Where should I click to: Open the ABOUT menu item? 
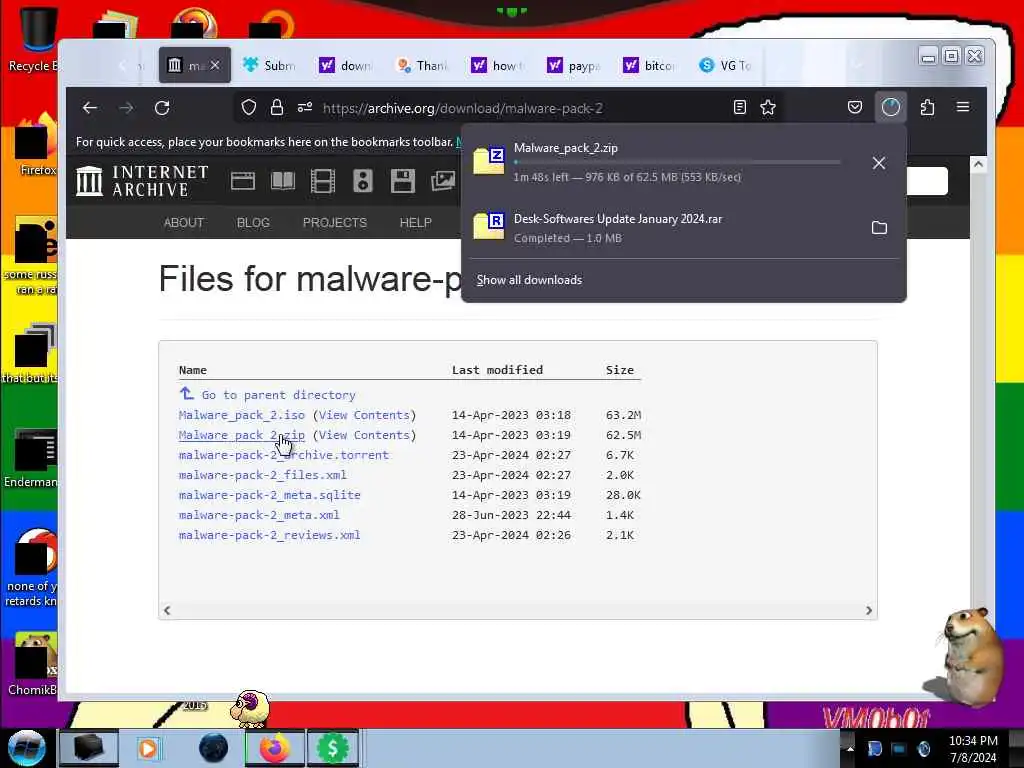pos(184,223)
